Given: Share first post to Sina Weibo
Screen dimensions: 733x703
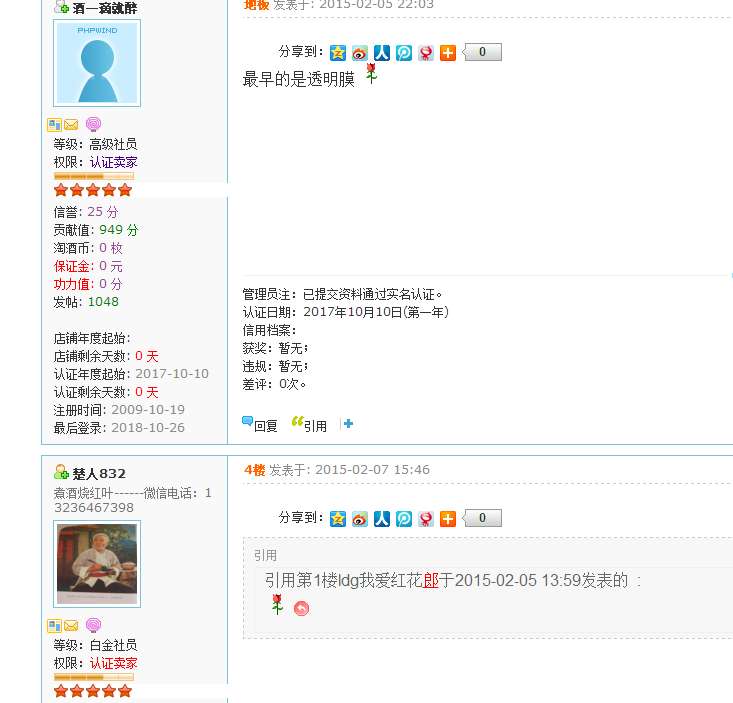Looking at the screenshot, I should click(359, 53).
